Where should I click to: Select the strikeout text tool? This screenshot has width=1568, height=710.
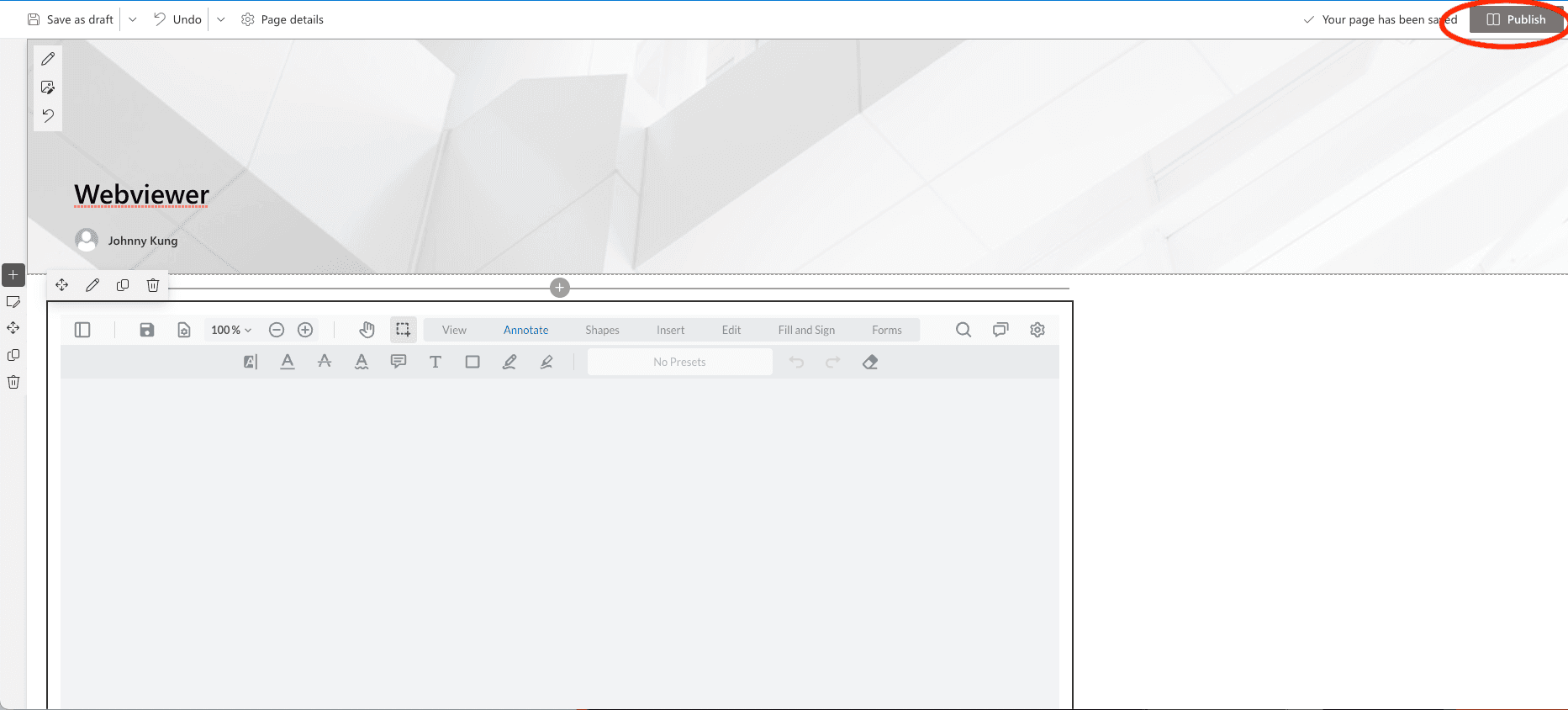pos(325,362)
